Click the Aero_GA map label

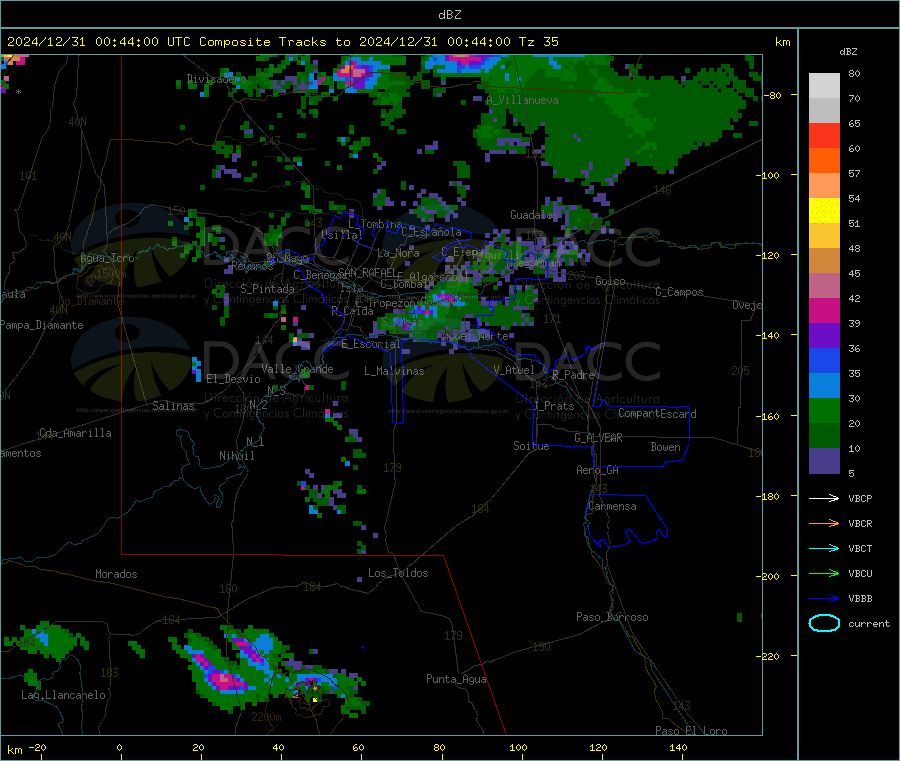(597, 470)
